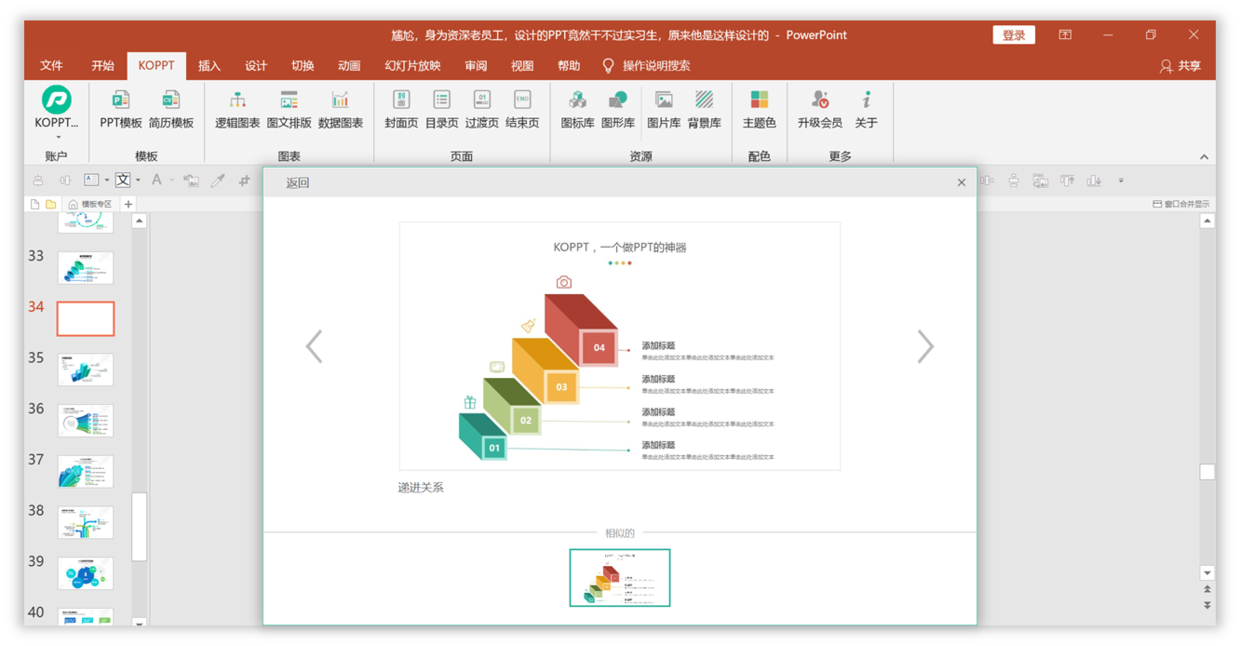Click the replace picture icon in quick toolbar
1240x646 pixels.
coord(191,181)
